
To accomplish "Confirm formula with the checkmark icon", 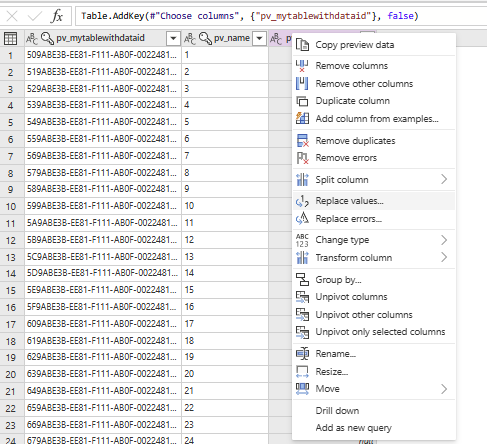I will point(34,16).
